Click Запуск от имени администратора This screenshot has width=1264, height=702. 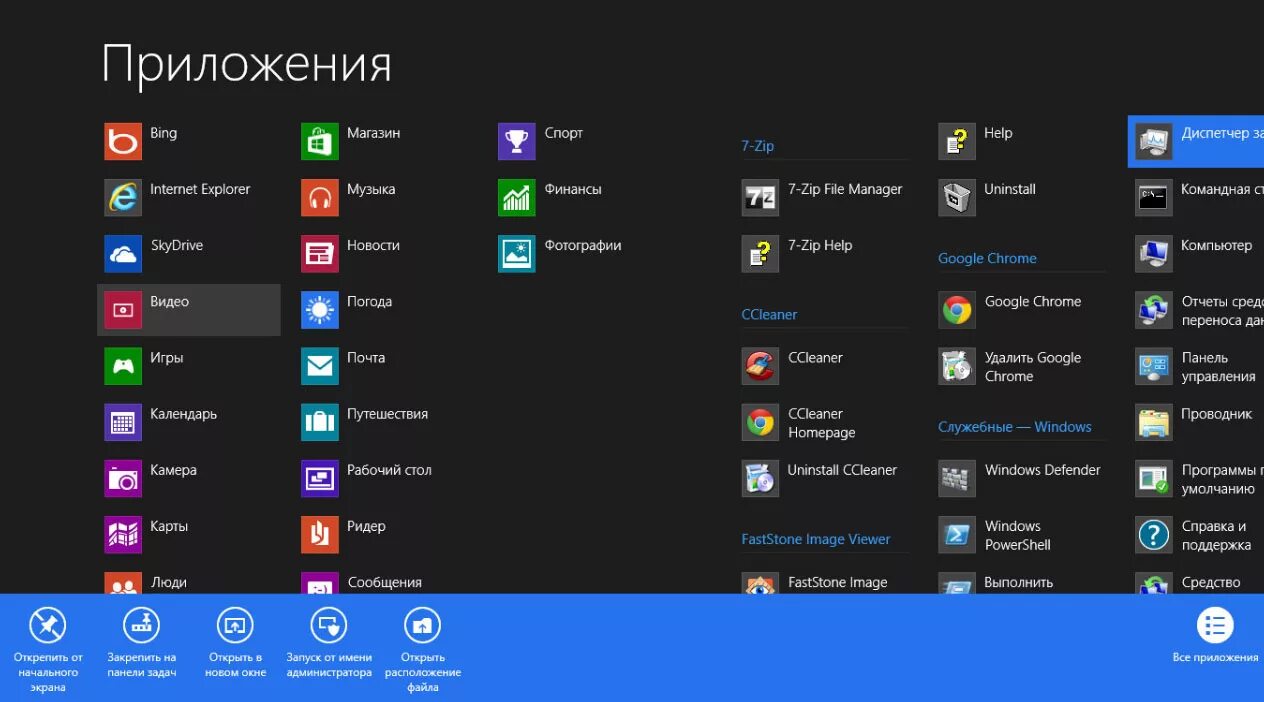click(329, 643)
